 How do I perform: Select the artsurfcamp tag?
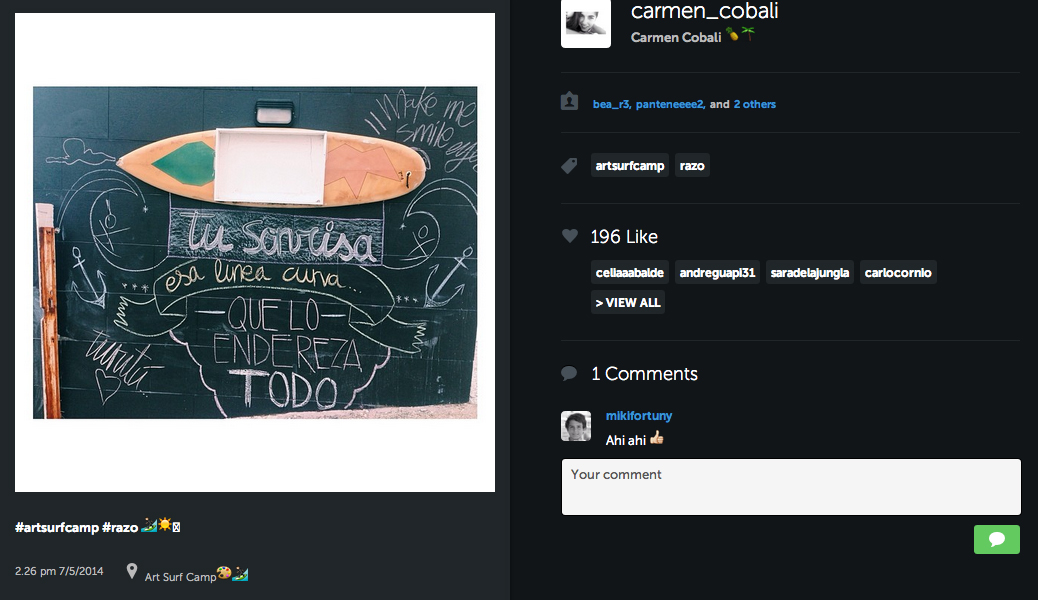point(630,166)
